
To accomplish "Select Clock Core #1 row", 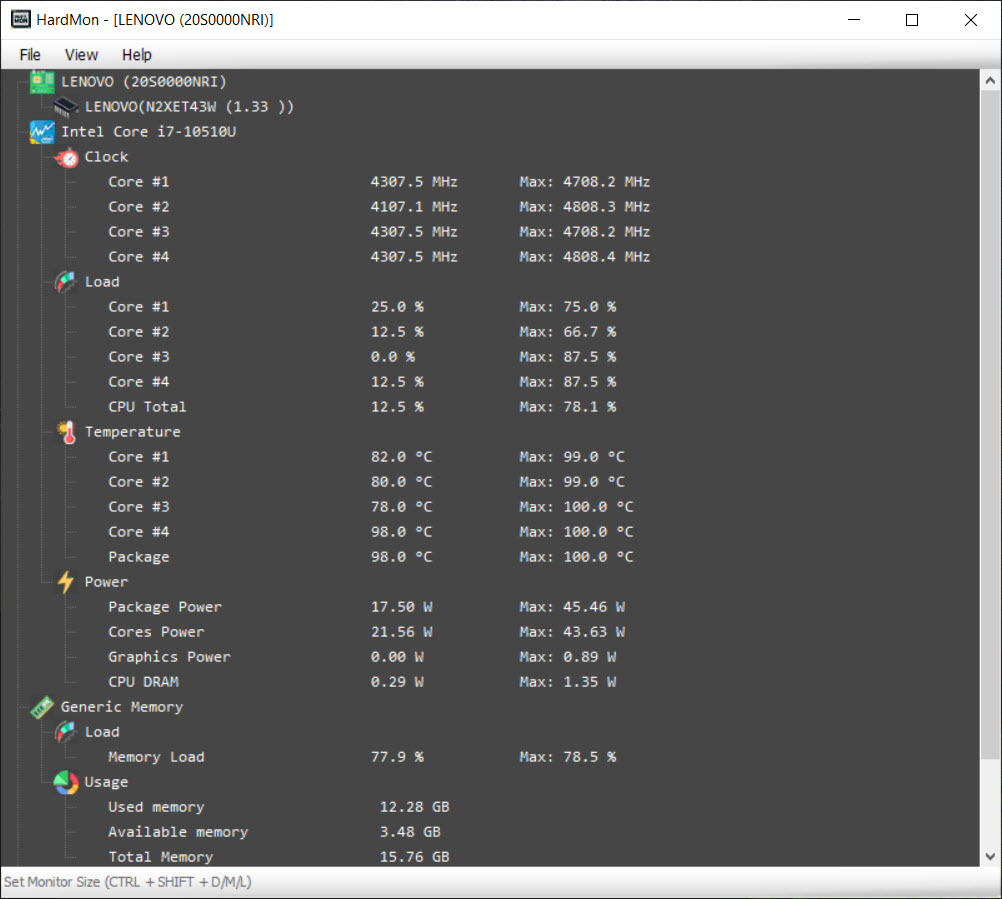I will tap(139, 181).
